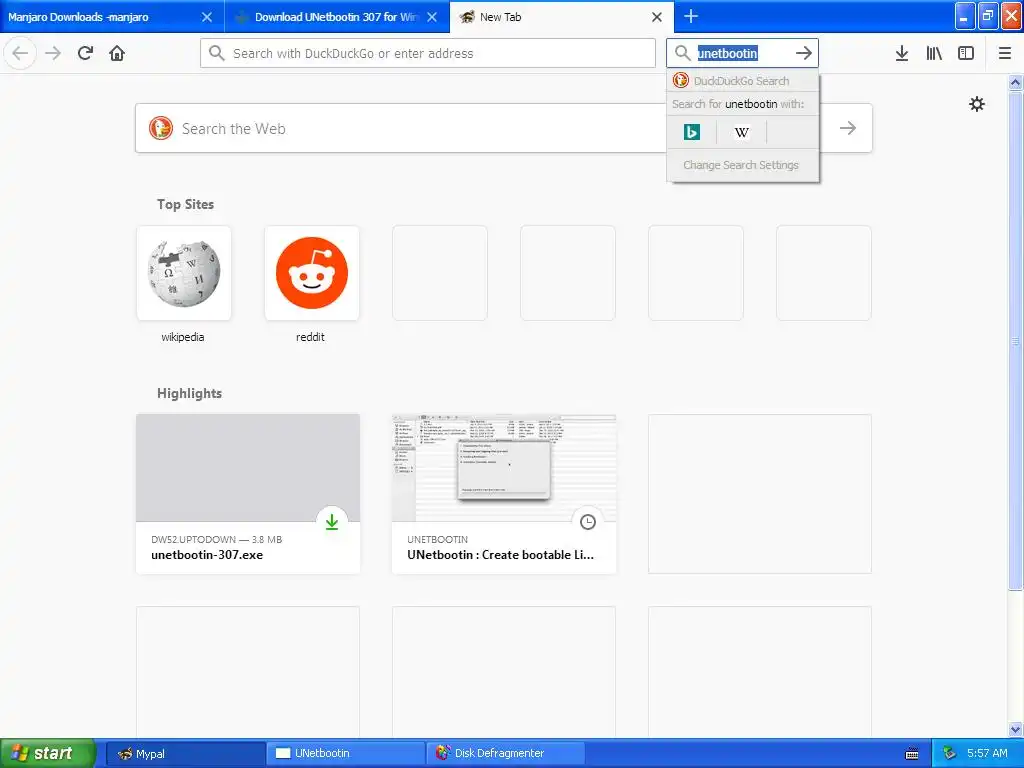Open the search bar magnifier engine menu
Viewport: 1024px width, 768px height.
[682, 53]
